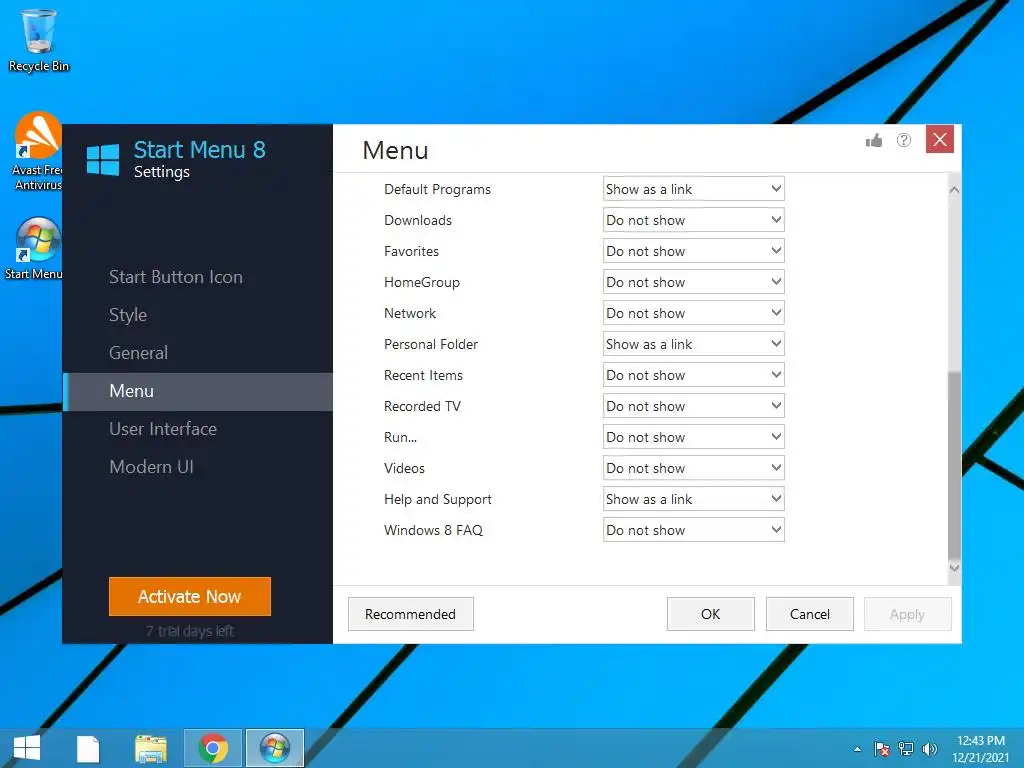Image resolution: width=1024 pixels, height=768 pixels.
Task: Click the vertical scrollbar thumb
Action: click(x=954, y=466)
